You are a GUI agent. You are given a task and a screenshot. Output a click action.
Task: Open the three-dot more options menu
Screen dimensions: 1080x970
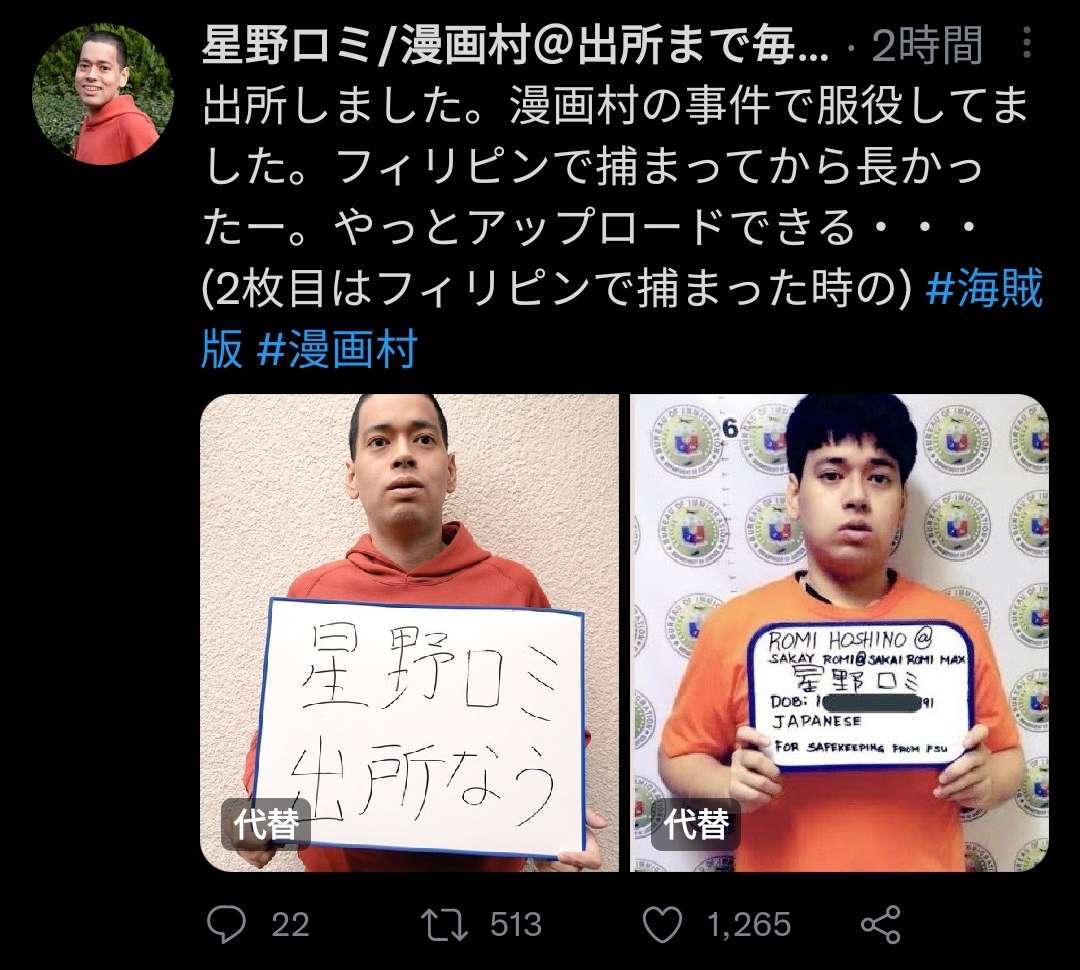1026,43
